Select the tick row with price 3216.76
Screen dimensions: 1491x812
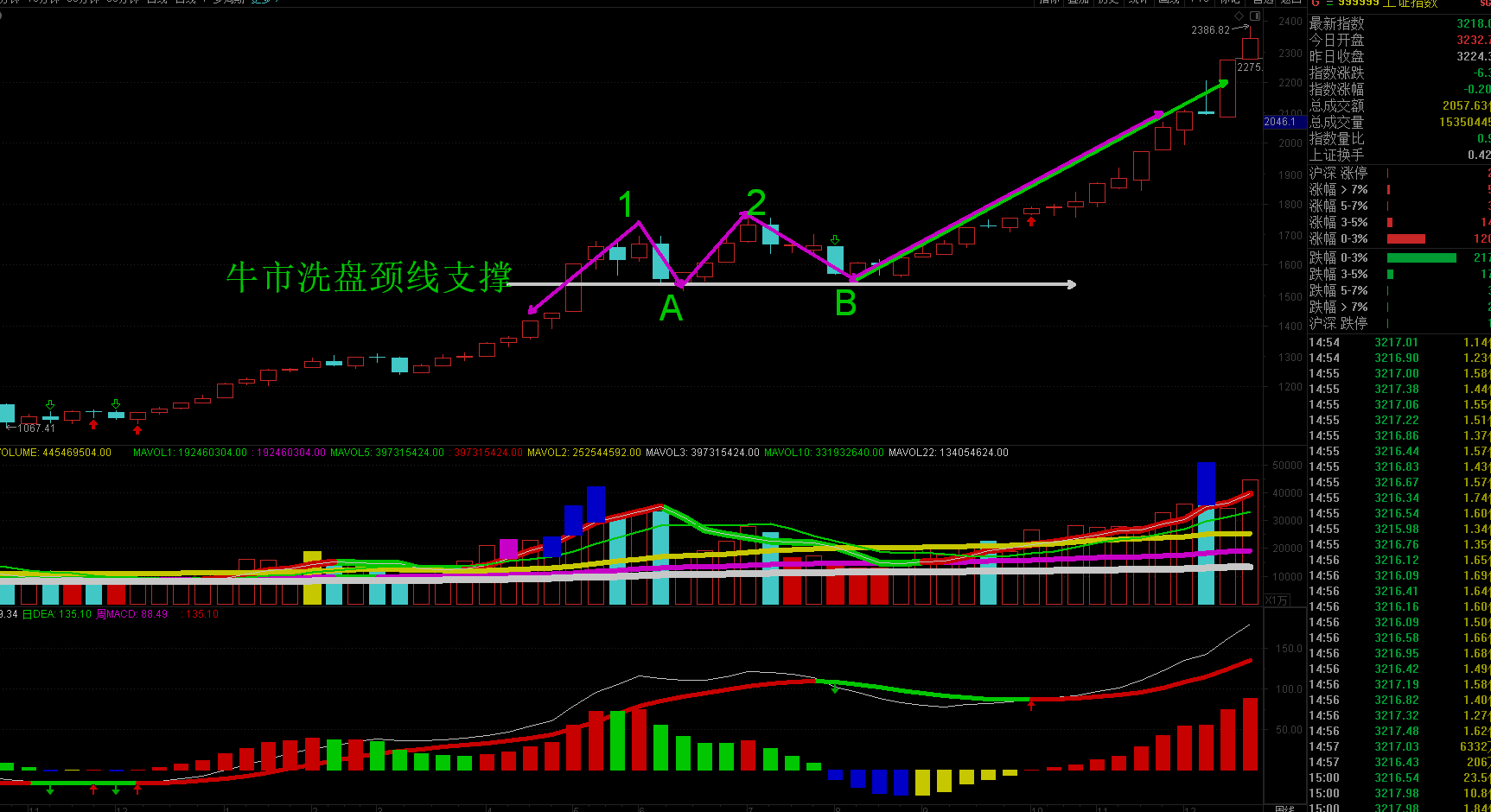coord(1399,544)
